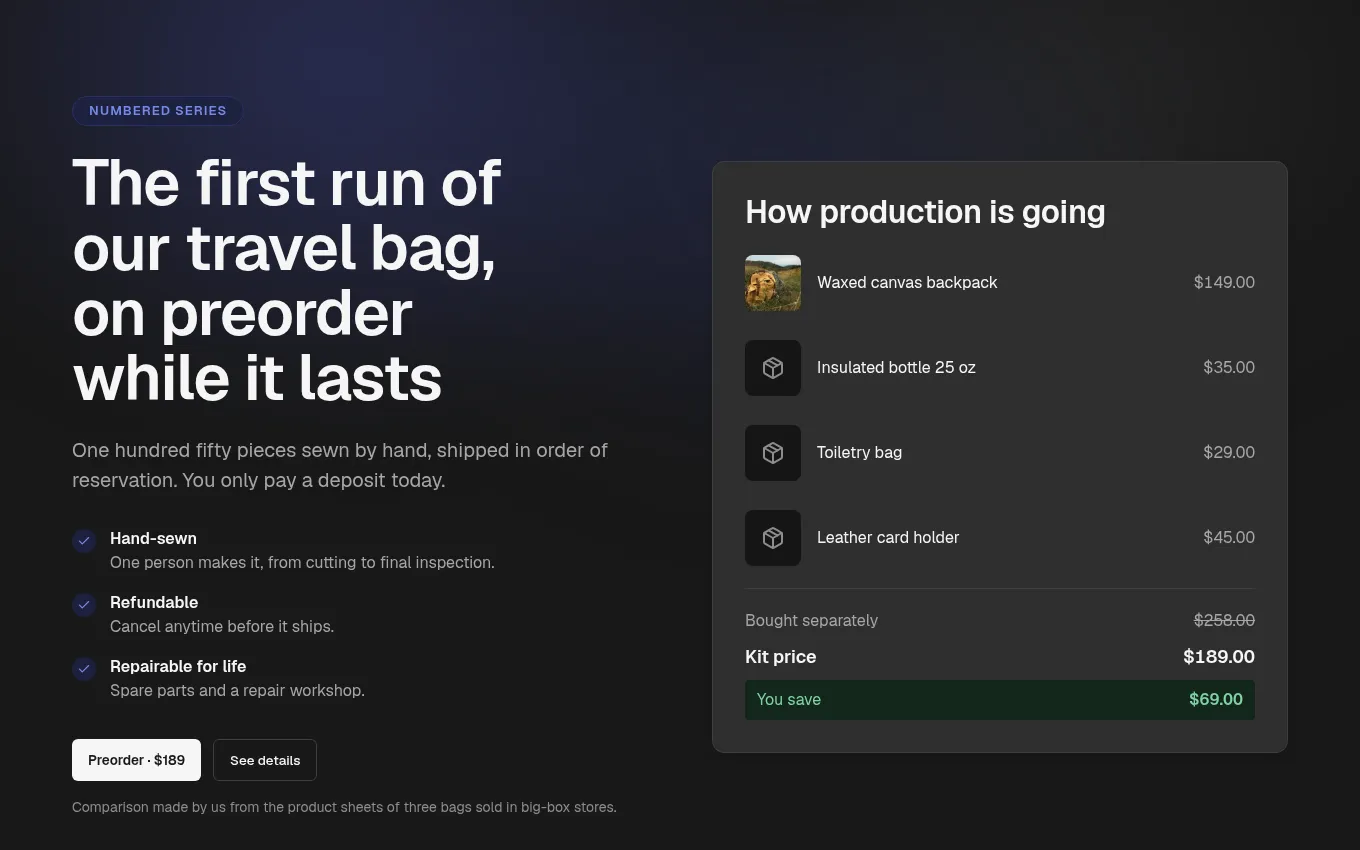Click the Leather card holder package icon
This screenshot has height=850, width=1360.
click(x=773, y=538)
